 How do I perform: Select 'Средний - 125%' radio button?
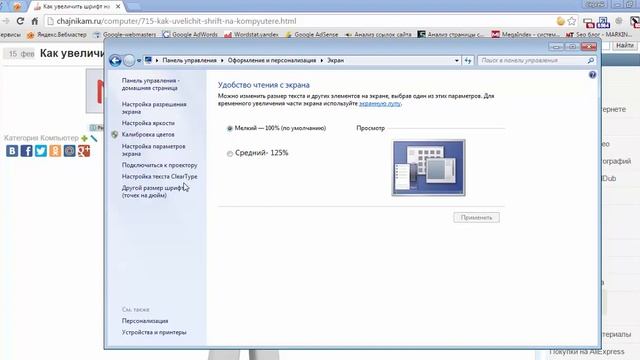230,153
